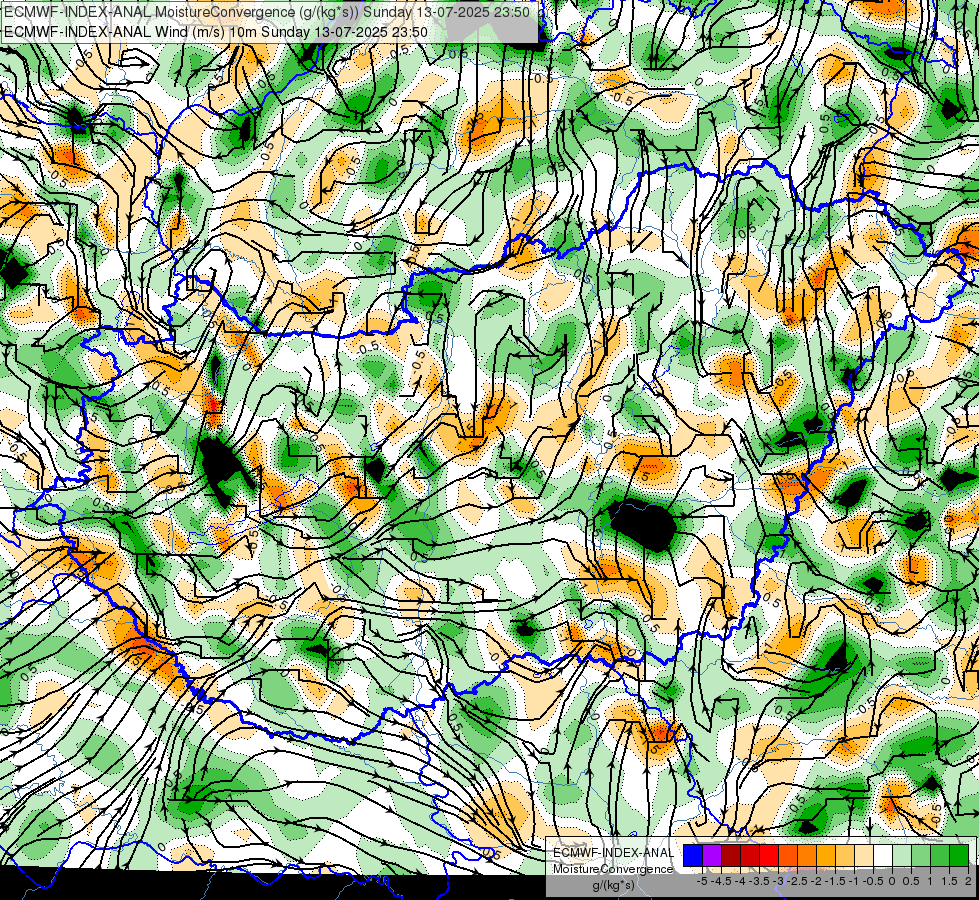Click the legend label 'MoistureConvergence'
Viewport: 979px width, 900px height.
click(x=613, y=869)
